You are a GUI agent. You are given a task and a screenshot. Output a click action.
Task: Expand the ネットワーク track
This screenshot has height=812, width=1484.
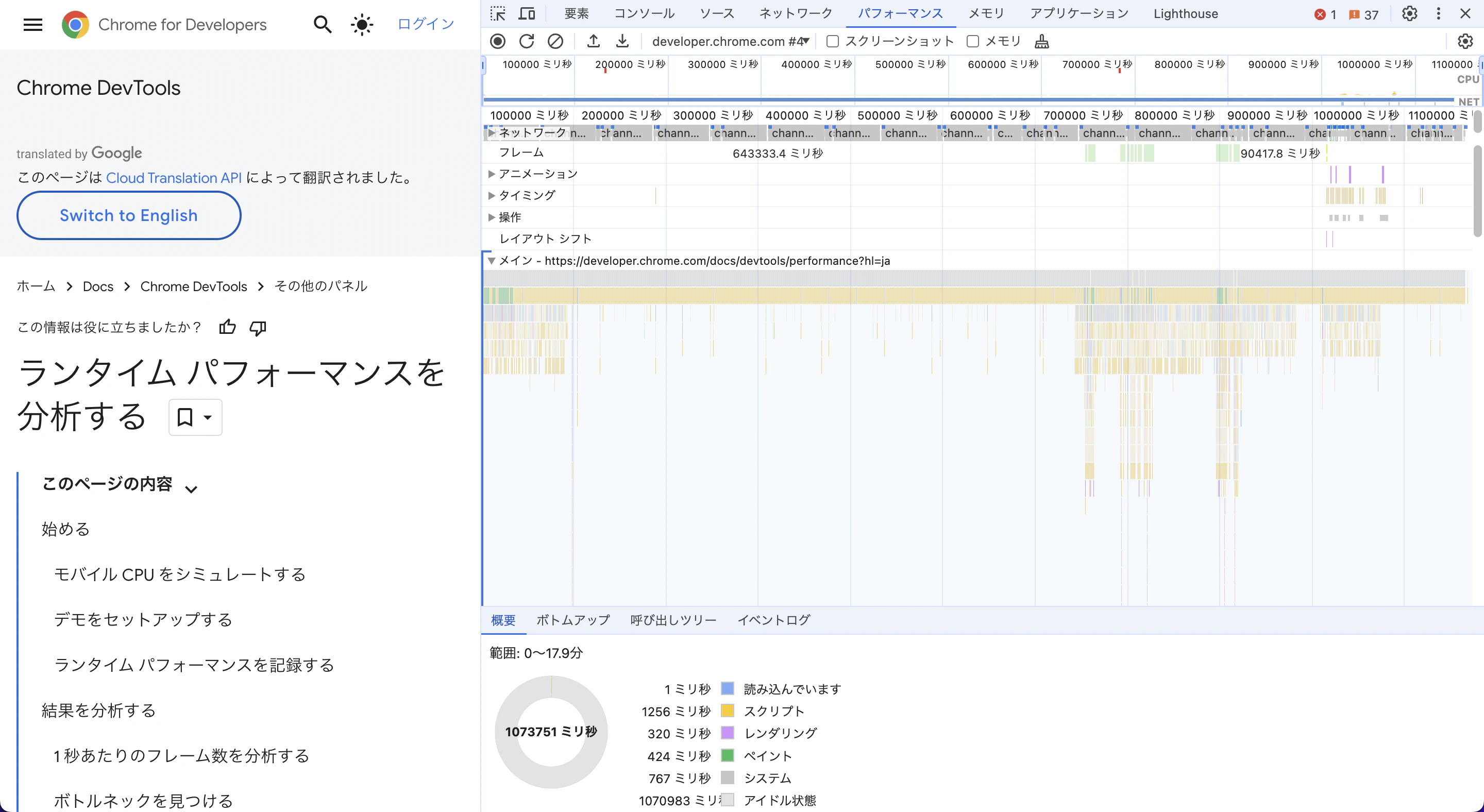click(492, 133)
